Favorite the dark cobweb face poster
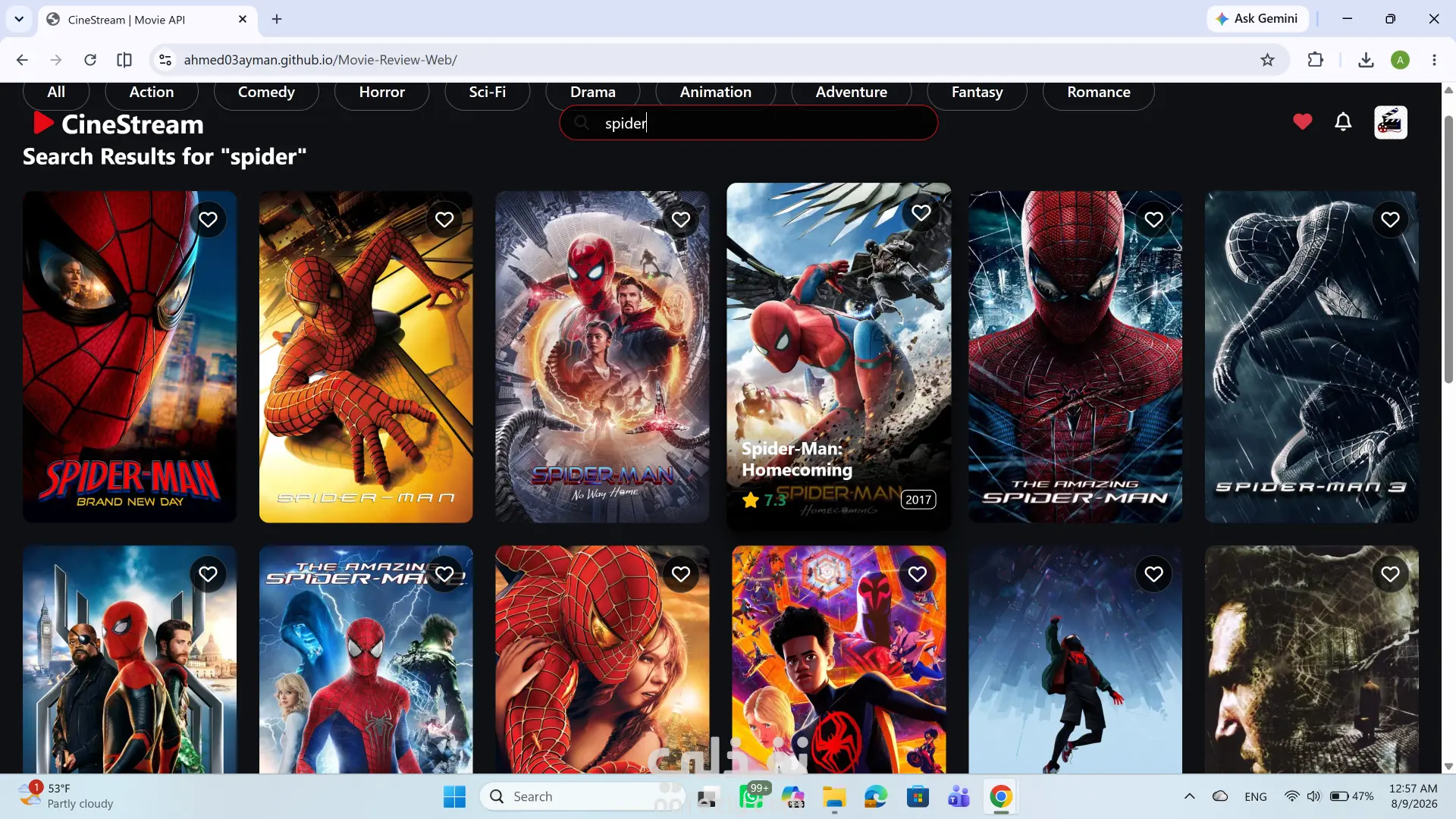Viewport: 1456px width, 819px height. 1390,575
